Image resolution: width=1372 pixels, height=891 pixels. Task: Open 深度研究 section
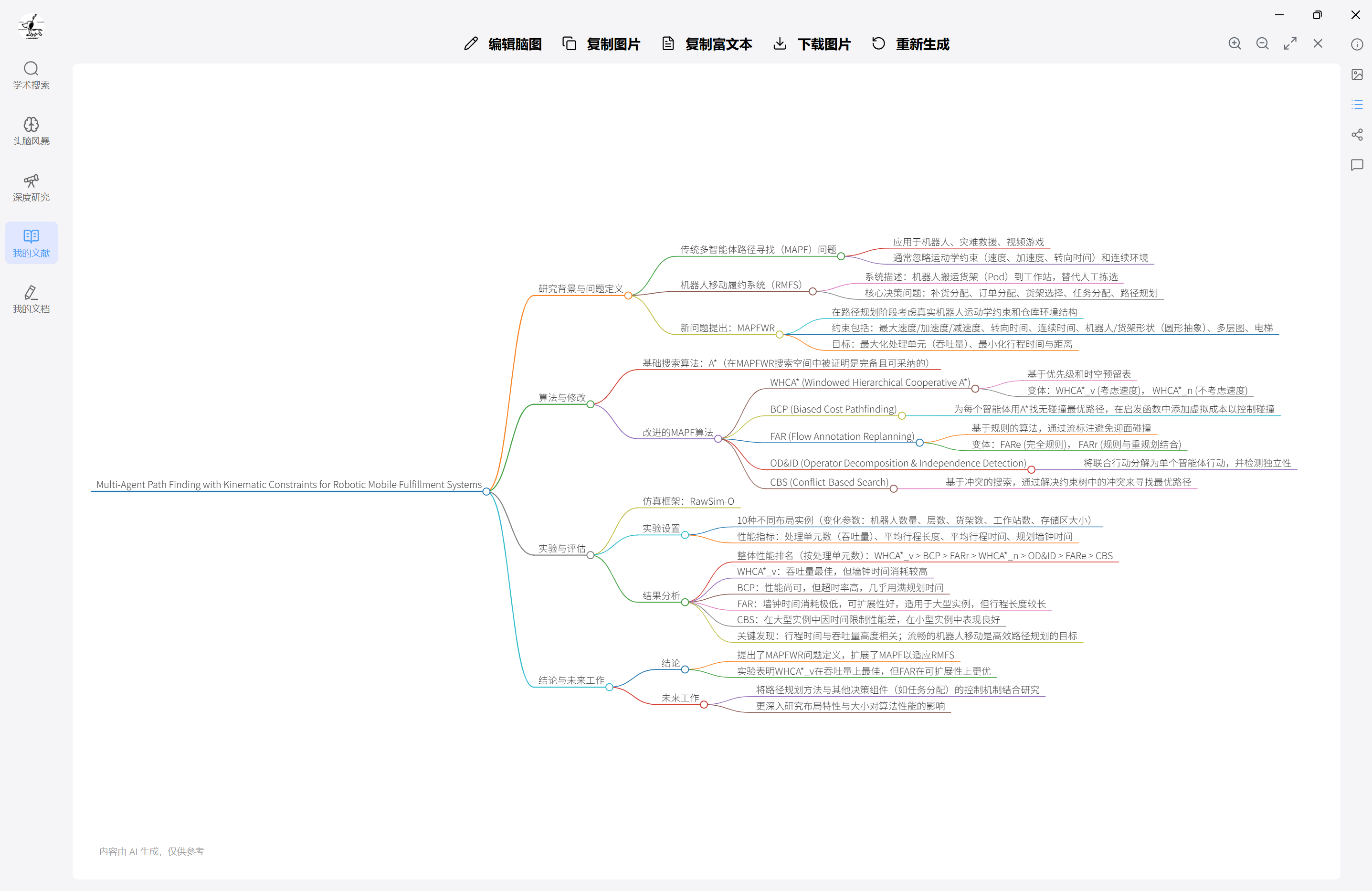pyautogui.click(x=31, y=188)
